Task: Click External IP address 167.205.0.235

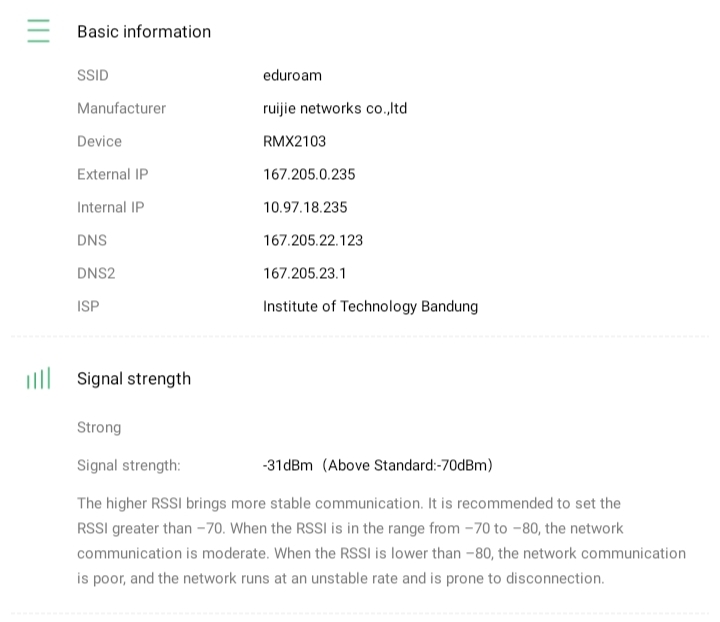Action: point(309,175)
